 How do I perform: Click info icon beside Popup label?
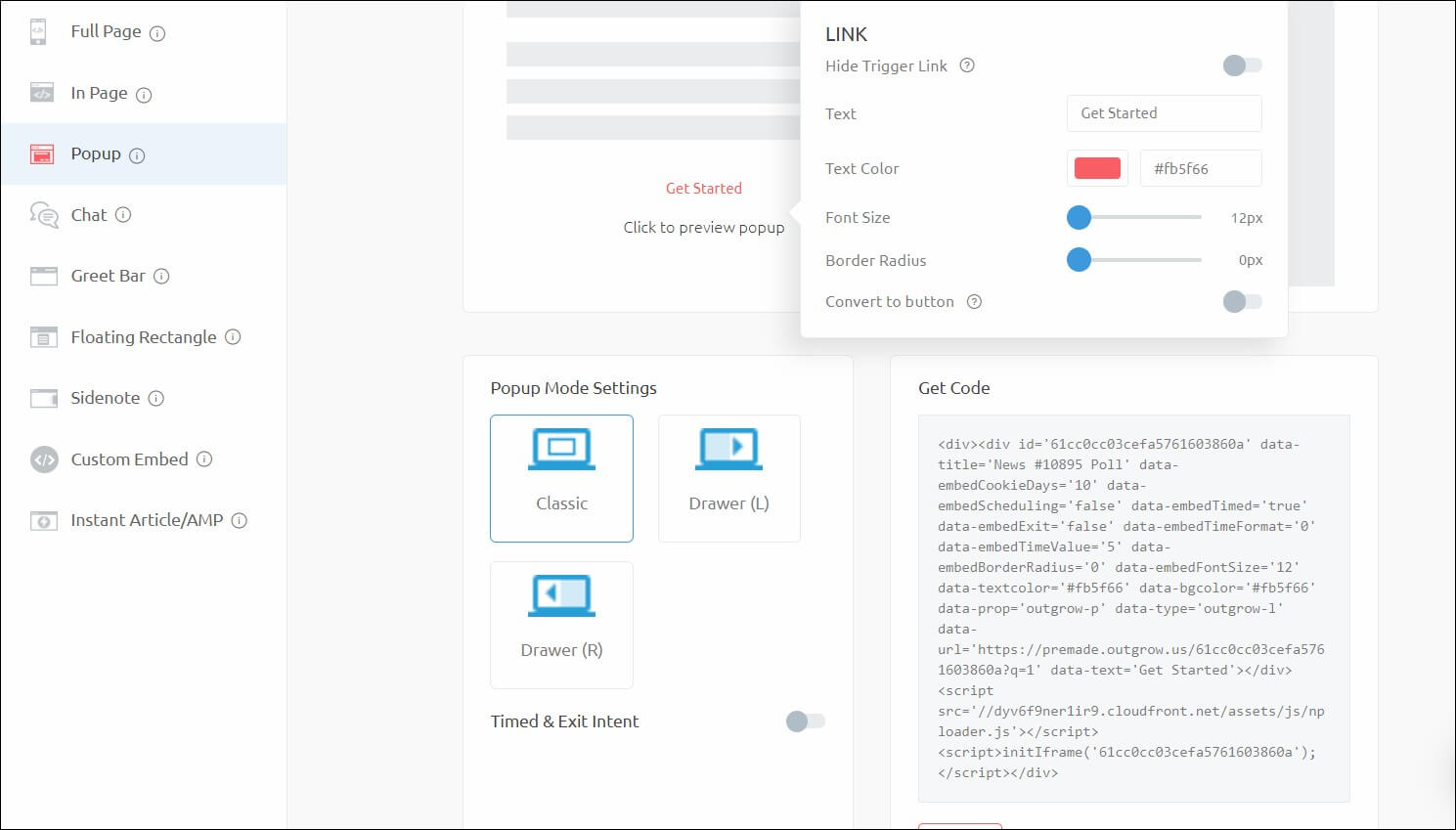tap(137, 155)
